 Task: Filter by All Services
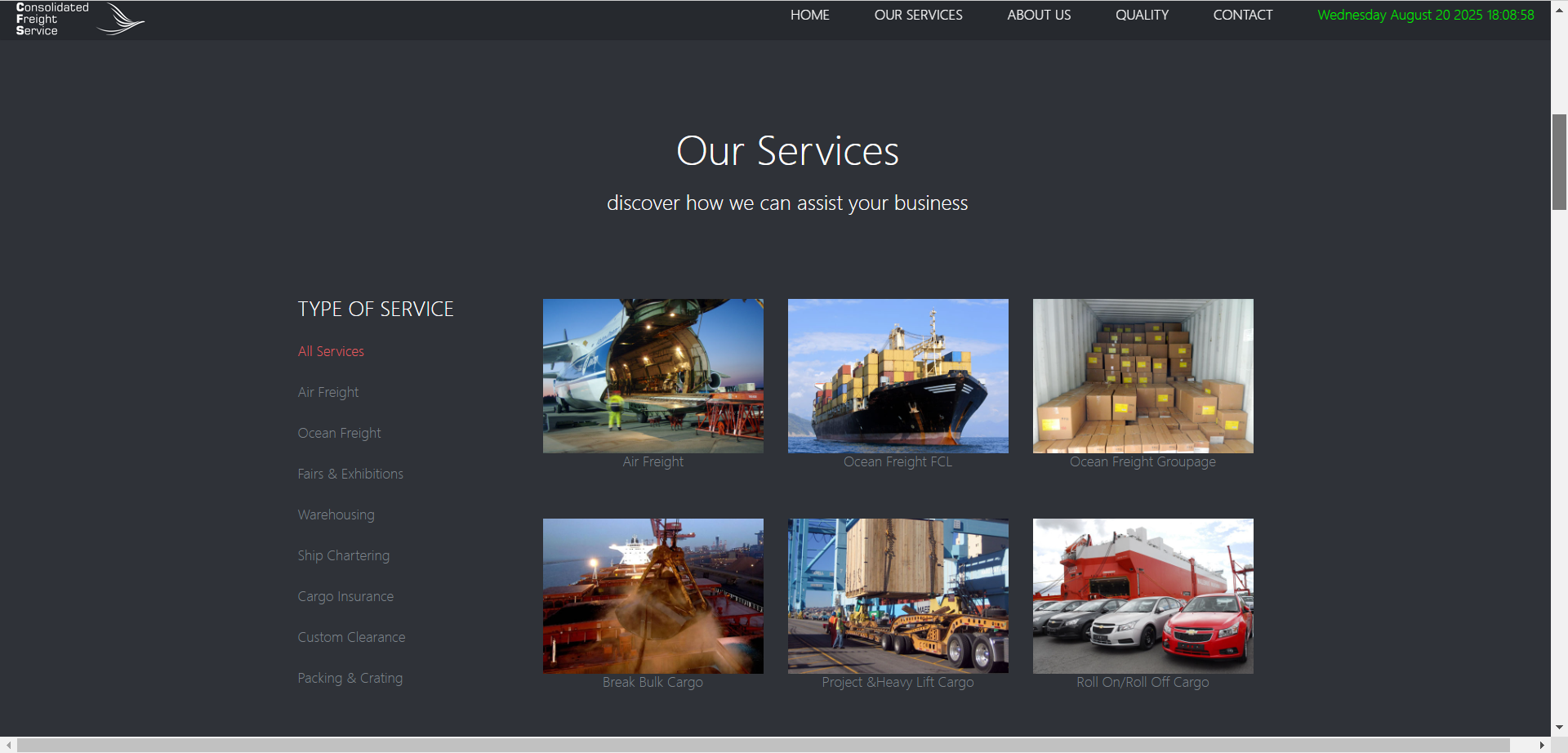(x=331, y=351)
